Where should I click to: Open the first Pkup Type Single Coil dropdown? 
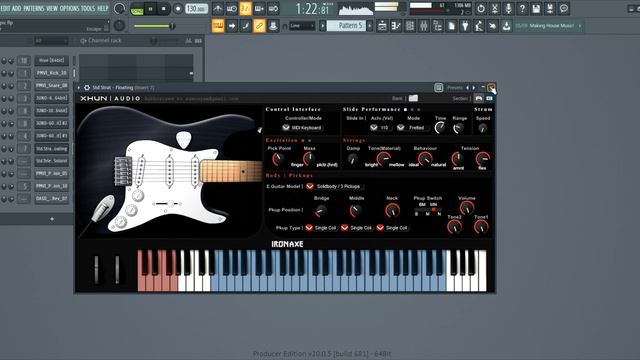point(321,228)
